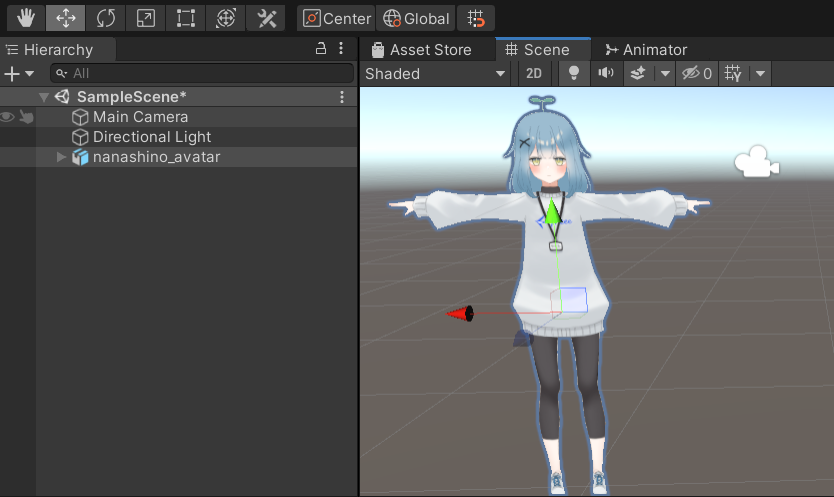
Task: Open the scene effects dropdown arrow
Action: (x=665, y=73)
